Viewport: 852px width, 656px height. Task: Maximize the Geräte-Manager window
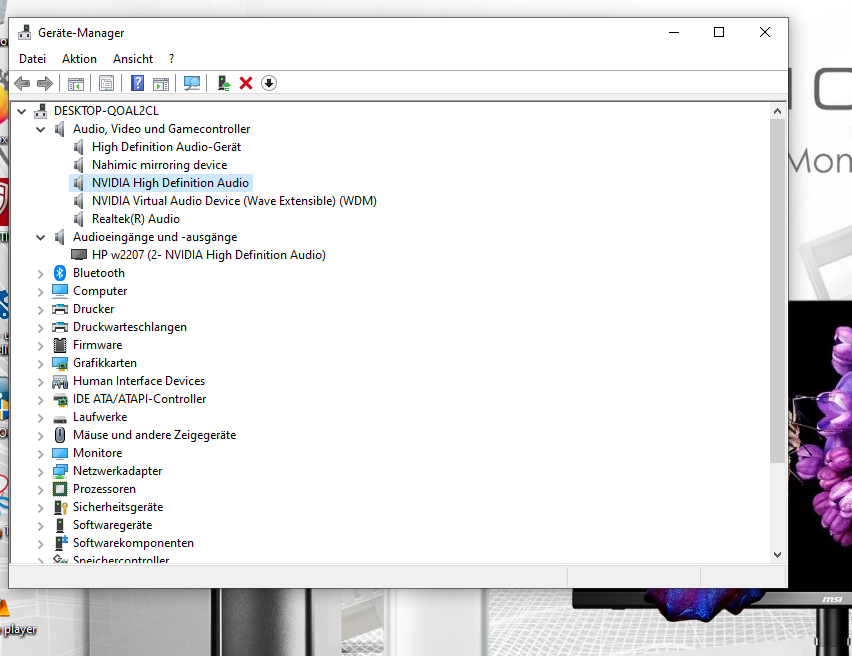pyautogui.click(x=719, y=33)
